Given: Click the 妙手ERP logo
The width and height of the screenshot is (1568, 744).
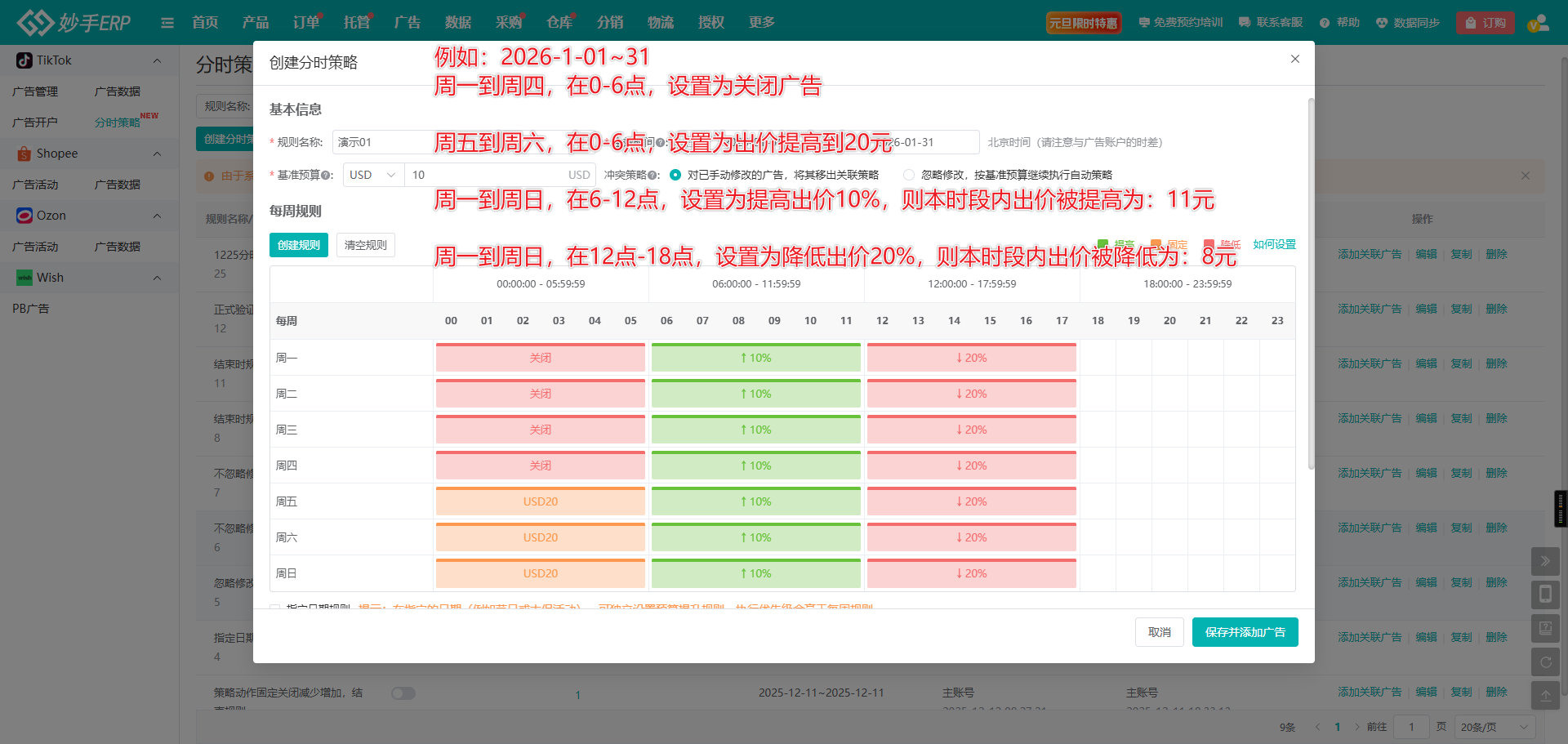Looking at the screenshot, I should [x=73, y=22].
